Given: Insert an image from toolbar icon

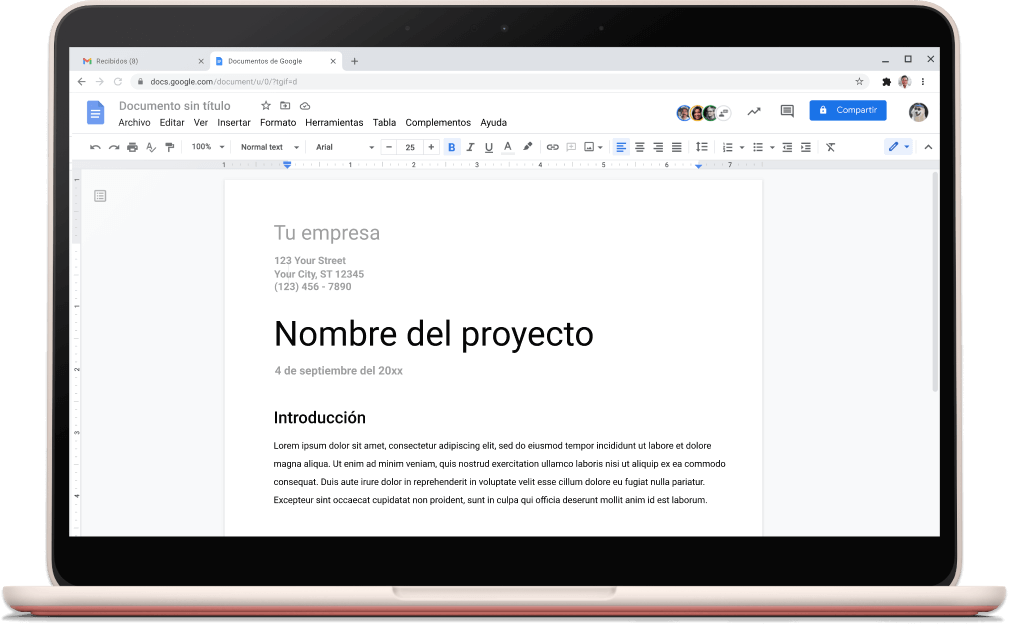Looking at the screenshot, I should click(589, 147).
